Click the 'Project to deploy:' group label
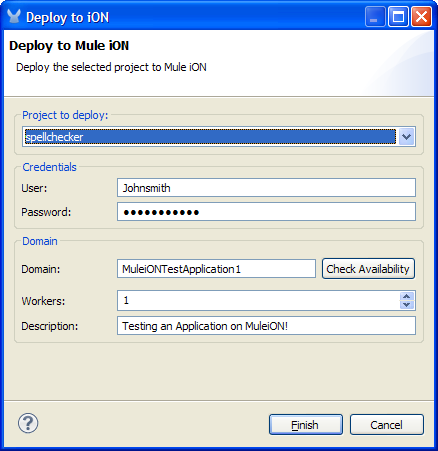Image resolution: width=438 pixels, height=451 pixels. [65, 115]
